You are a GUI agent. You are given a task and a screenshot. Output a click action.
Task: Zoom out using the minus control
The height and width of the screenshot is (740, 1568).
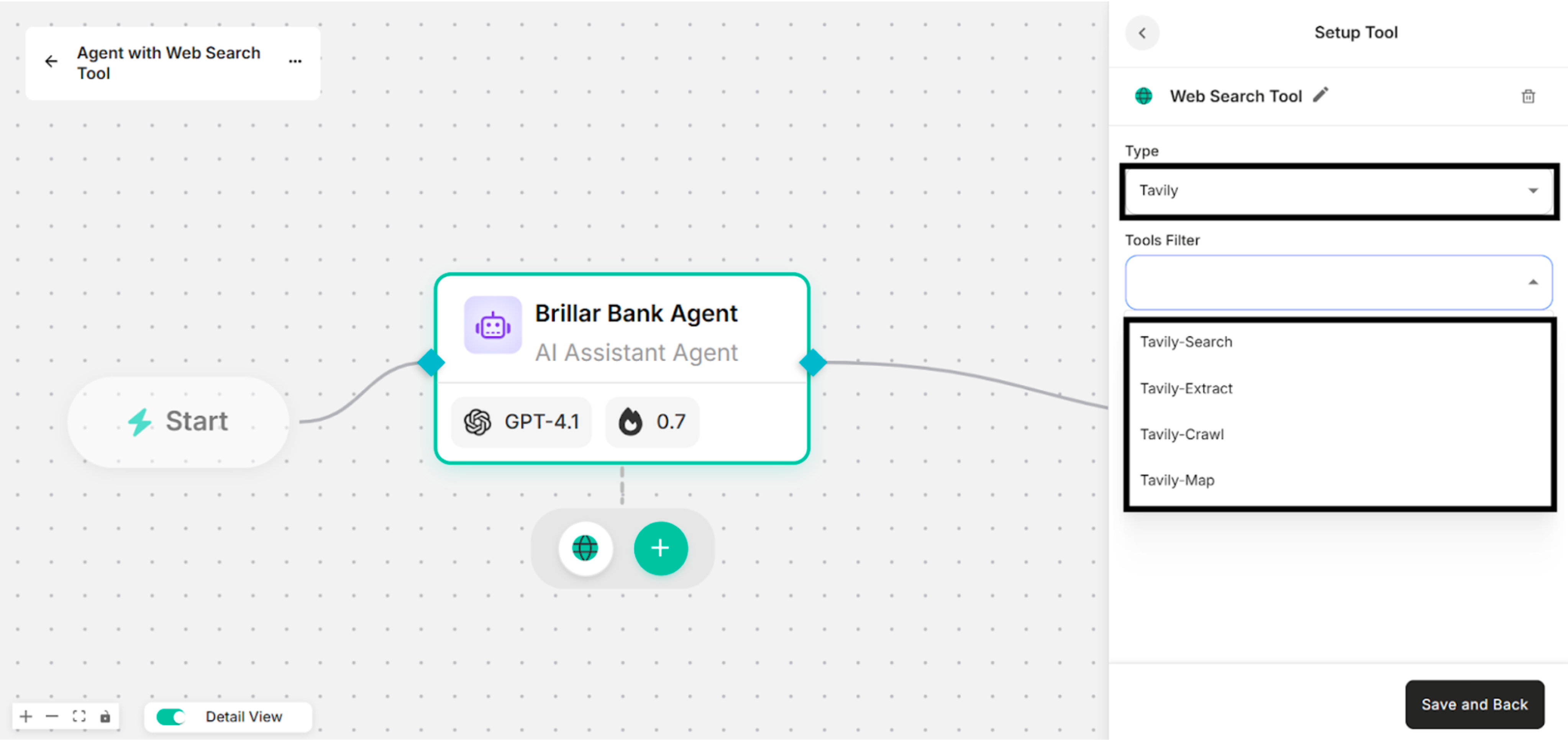pyautogui.click(x=52, y=716)
